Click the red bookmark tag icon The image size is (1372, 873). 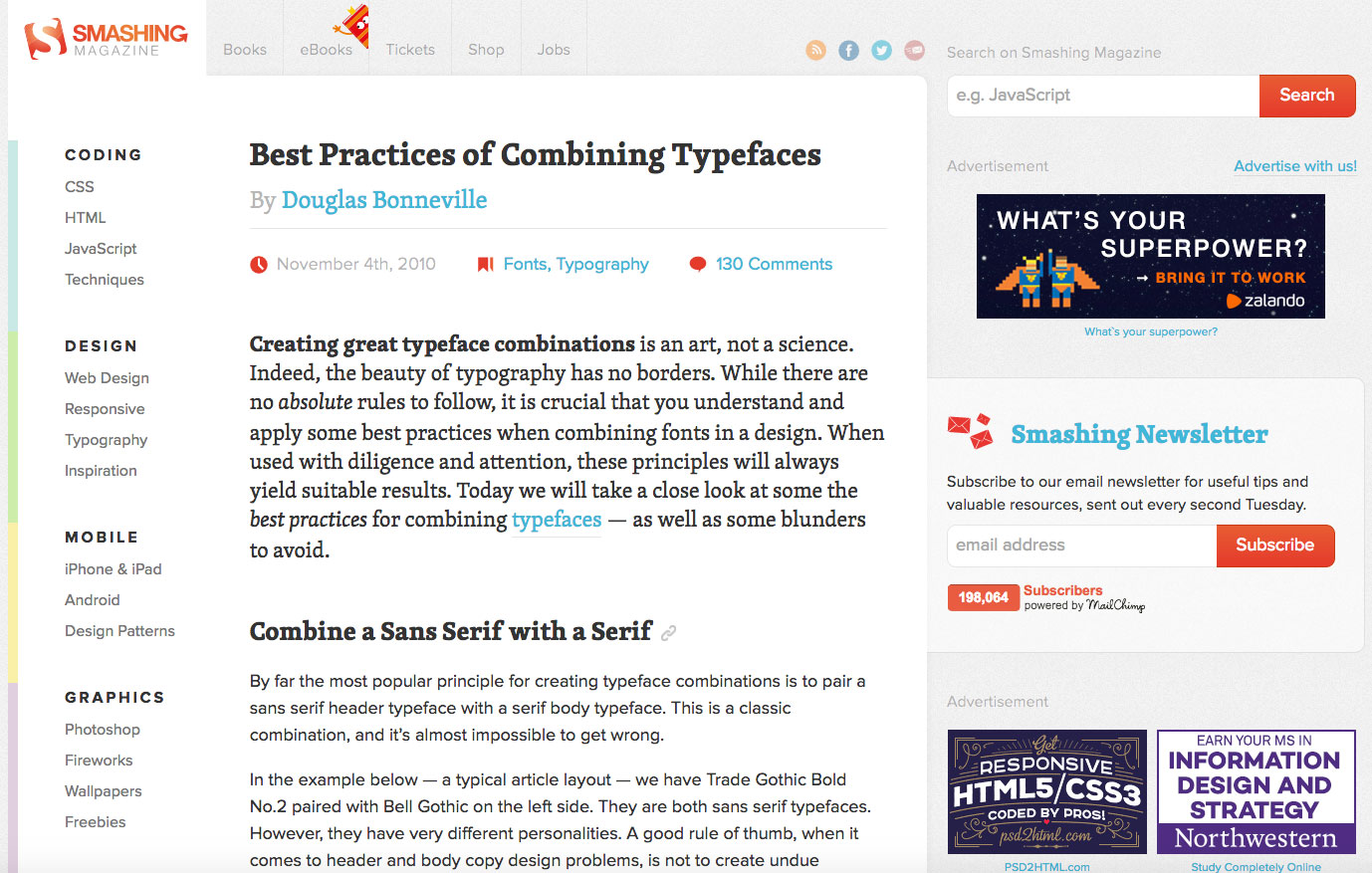(x=485, y=264)
